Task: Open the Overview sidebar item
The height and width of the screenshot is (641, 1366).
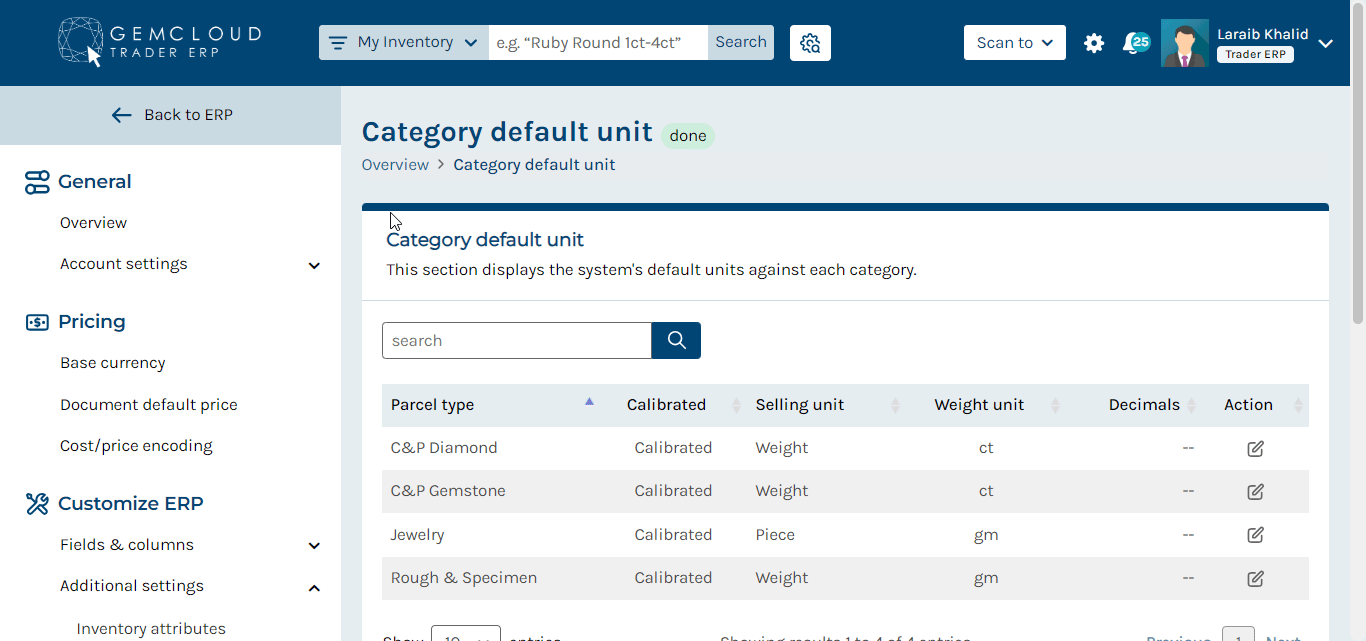Action: pyautogui.click(x=93, y=223)
